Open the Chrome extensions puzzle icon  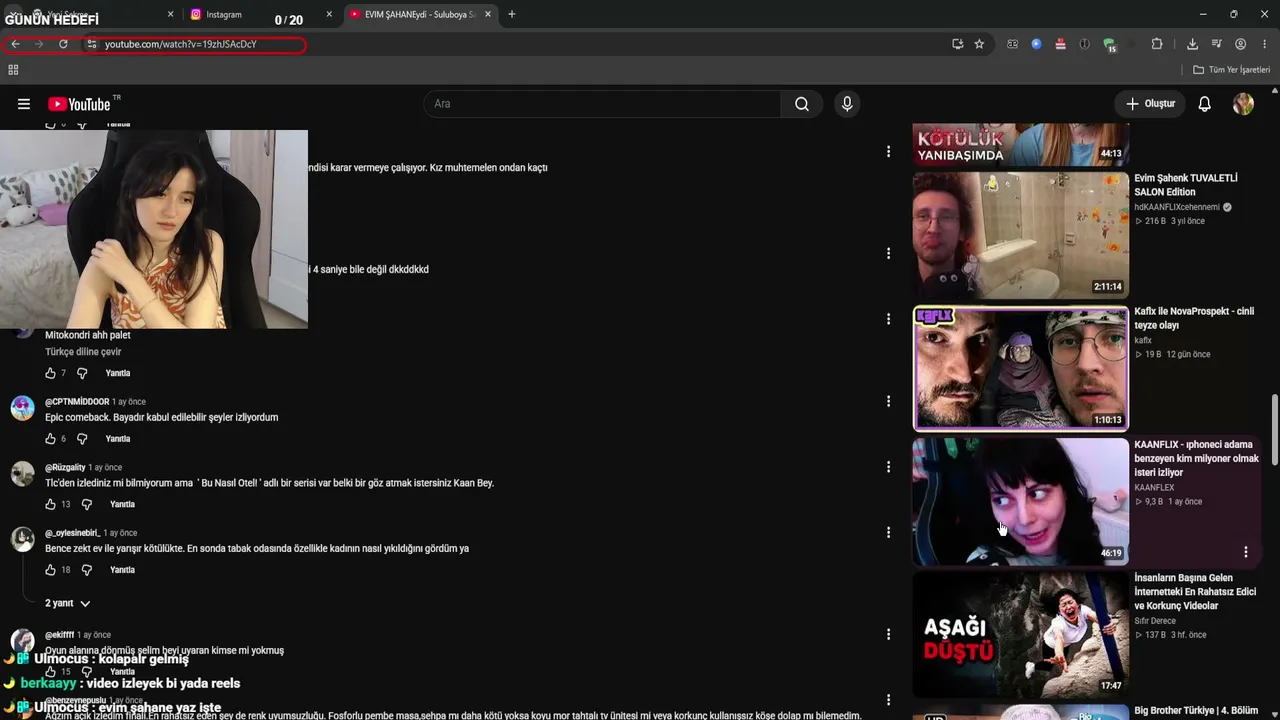1157,44
